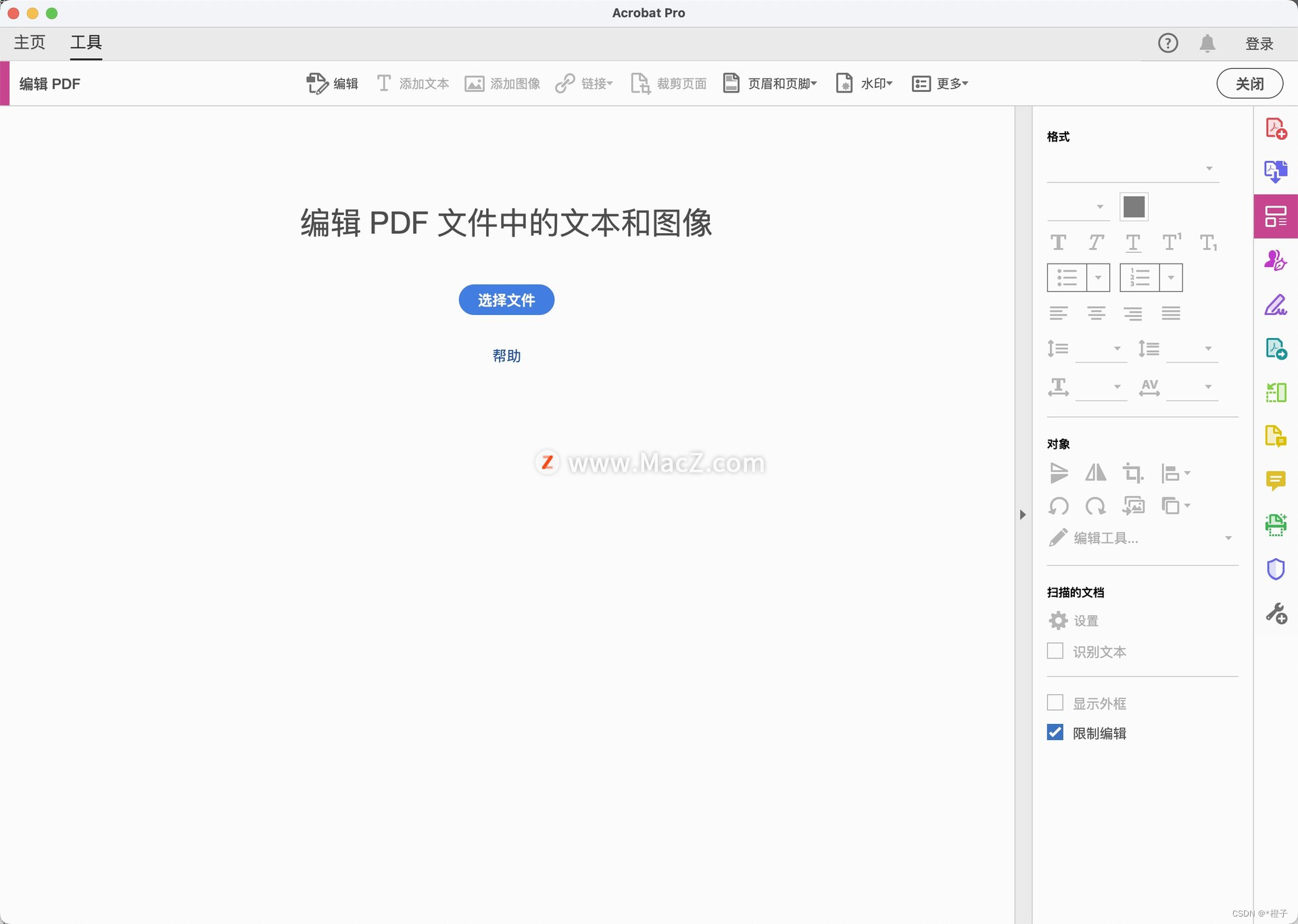Select the 编辑 toolbar item
This screenshot has height=924, width=1298.
point(332,83)
